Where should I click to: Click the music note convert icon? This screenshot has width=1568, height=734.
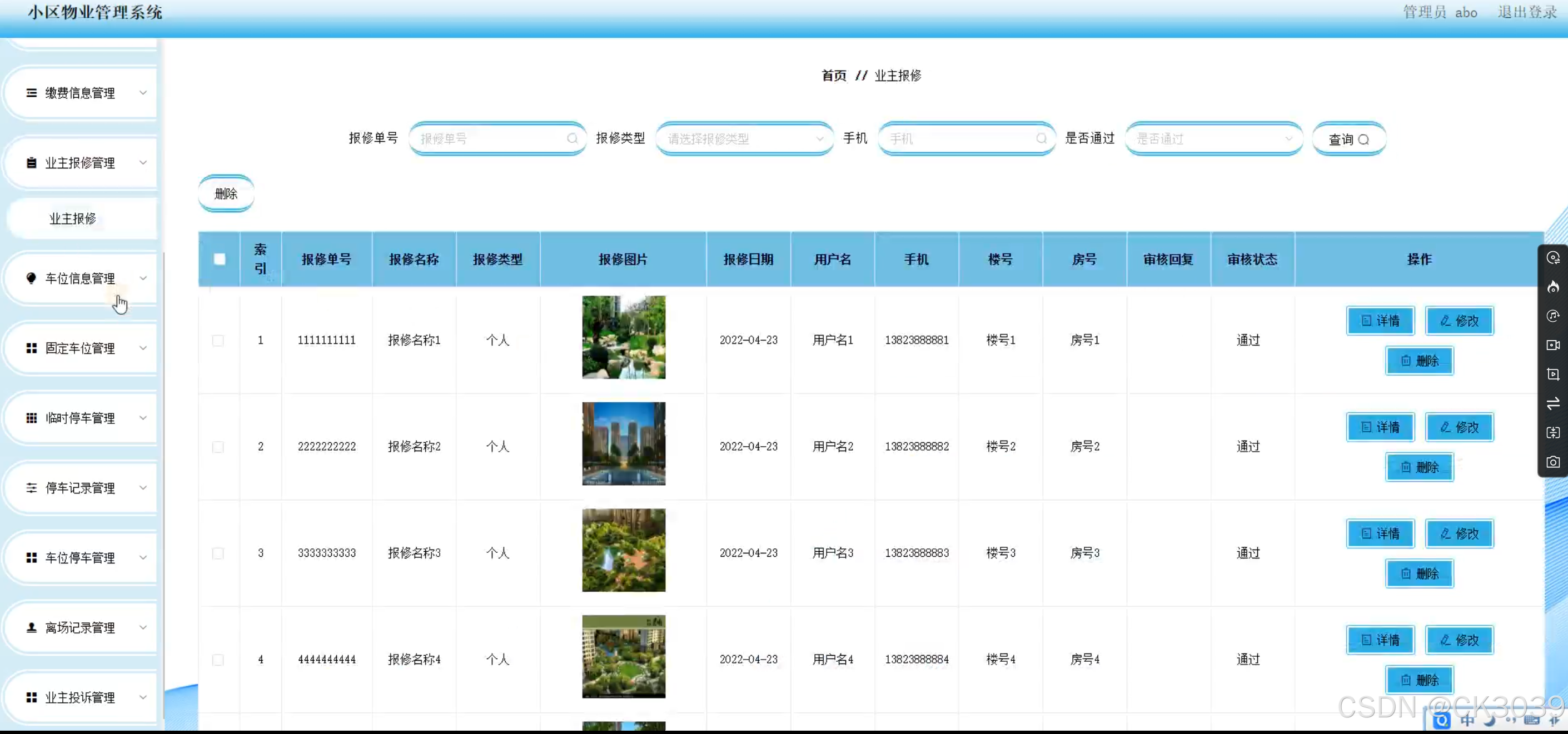pyautogui.click(x=1553, y=316)
